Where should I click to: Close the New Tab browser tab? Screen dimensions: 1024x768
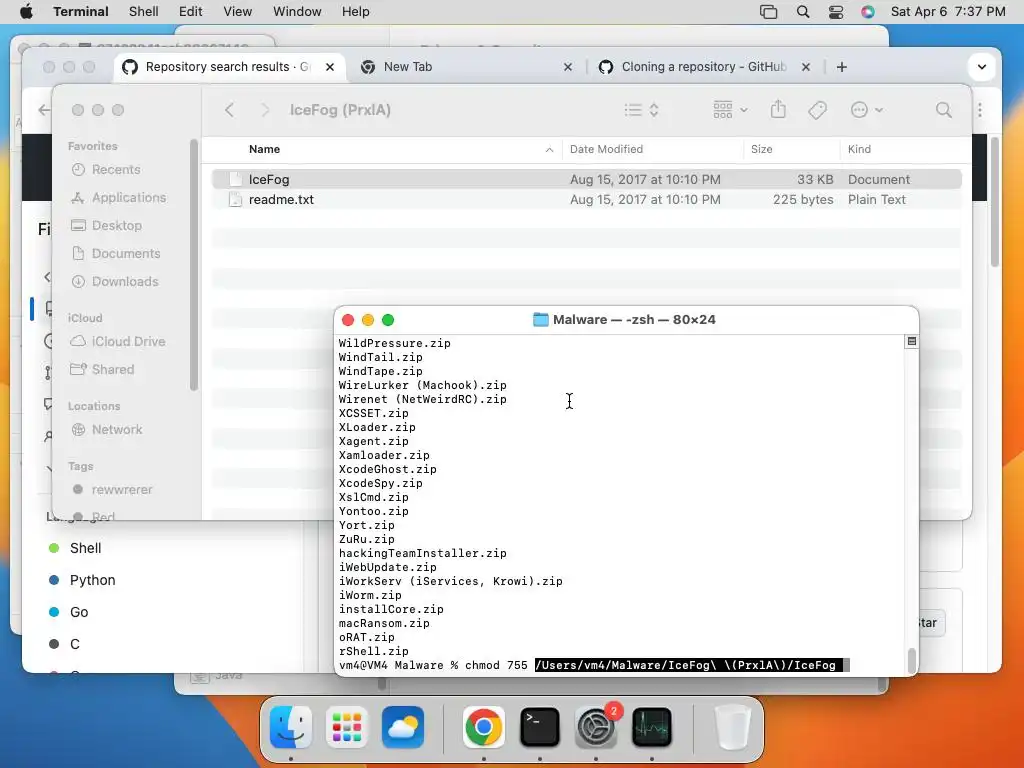568,67
